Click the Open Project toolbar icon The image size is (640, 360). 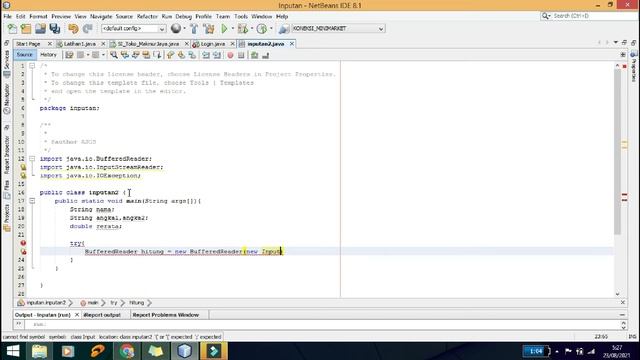[x=40, y=29]
